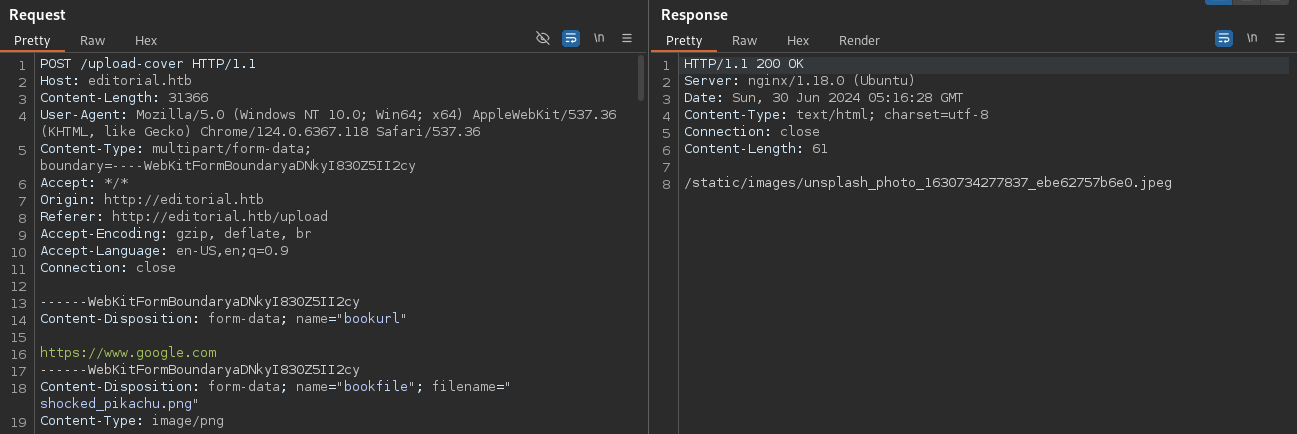The image size is (1297, 434).
Task: Select the Response Pretty tab
Action: point(684,40)
